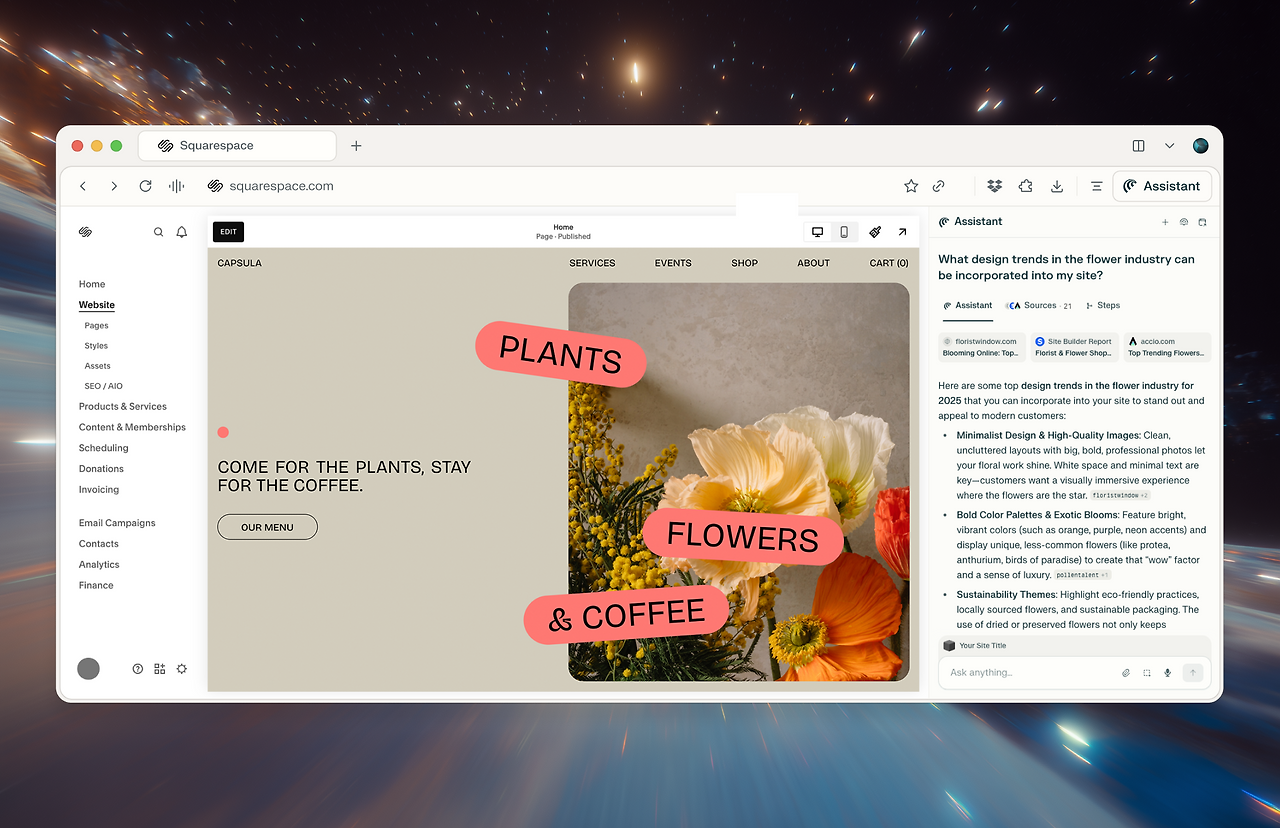Open the tab overview dropdown chevron
Image resolution: width=1280 pixels, height=828 pixels.
tap(1169, 145)
